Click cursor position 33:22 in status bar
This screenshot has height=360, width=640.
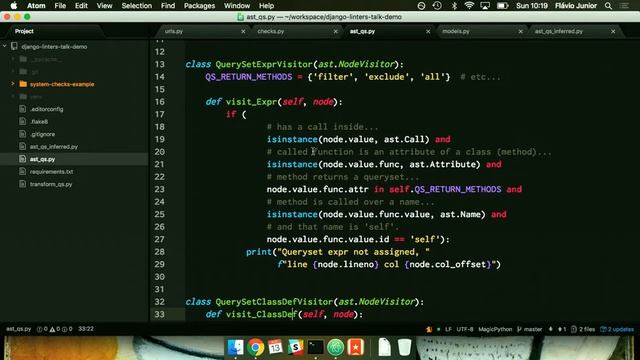tap(86, 329)
